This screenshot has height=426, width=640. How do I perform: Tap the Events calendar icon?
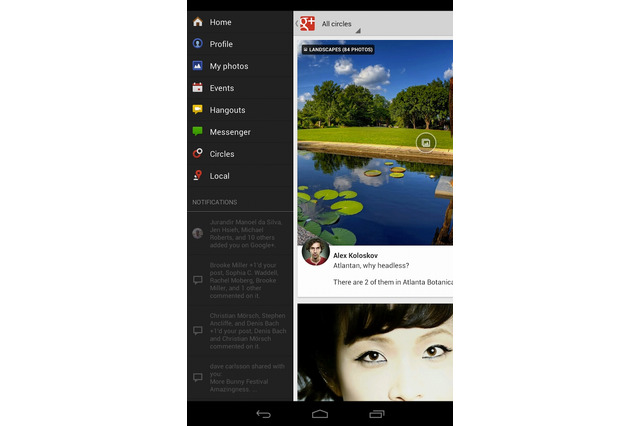click(198, 87)
